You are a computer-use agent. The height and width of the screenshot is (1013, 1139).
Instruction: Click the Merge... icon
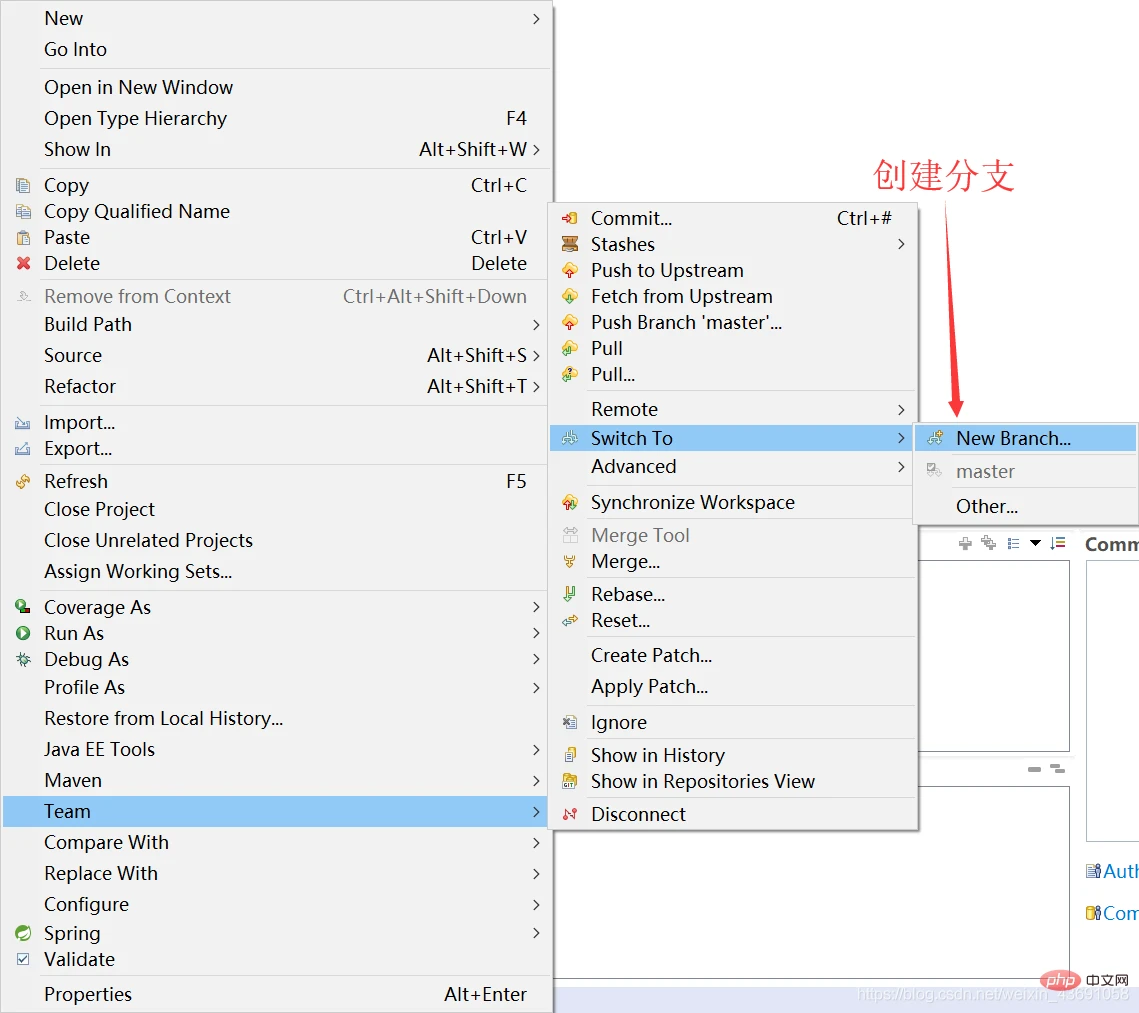click(570, 561)
